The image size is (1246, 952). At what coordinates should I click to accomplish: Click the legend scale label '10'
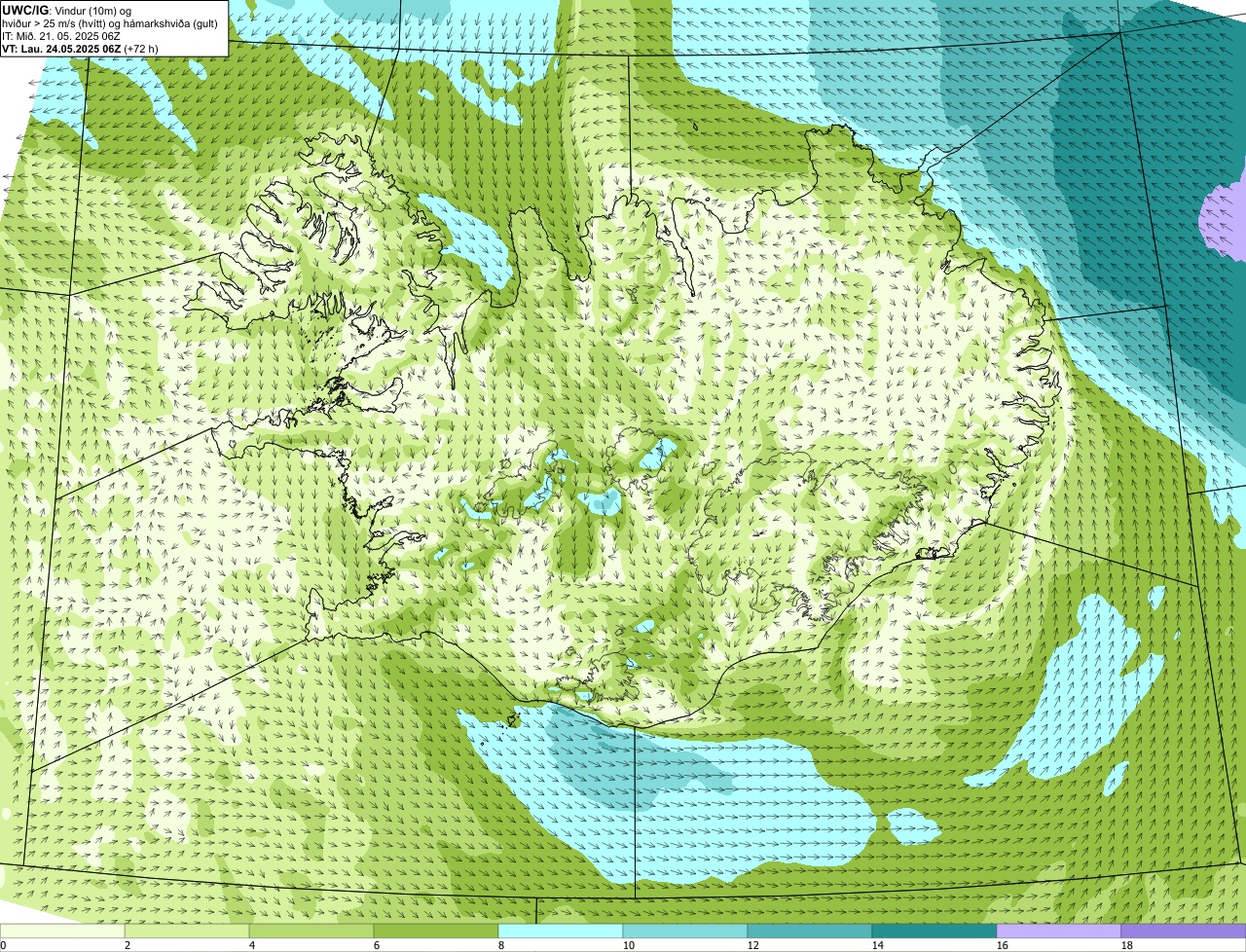(629, 945)
